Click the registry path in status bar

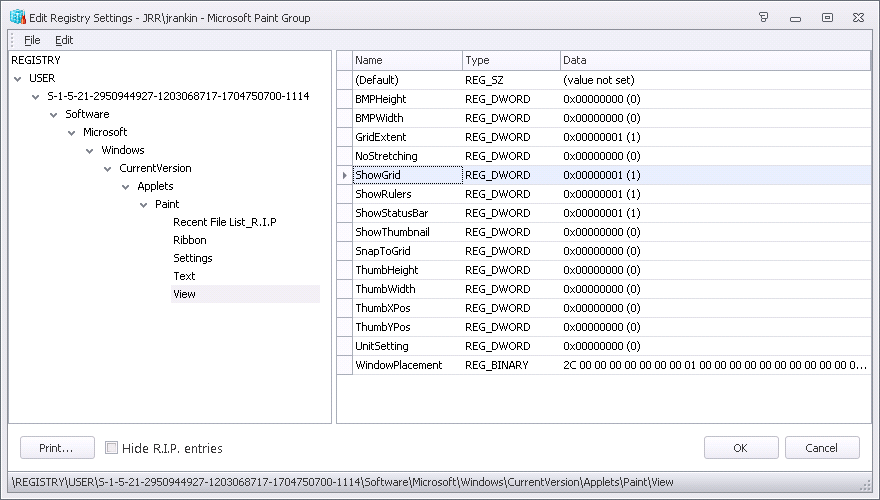pyautogui.click(x=342, y=482)
